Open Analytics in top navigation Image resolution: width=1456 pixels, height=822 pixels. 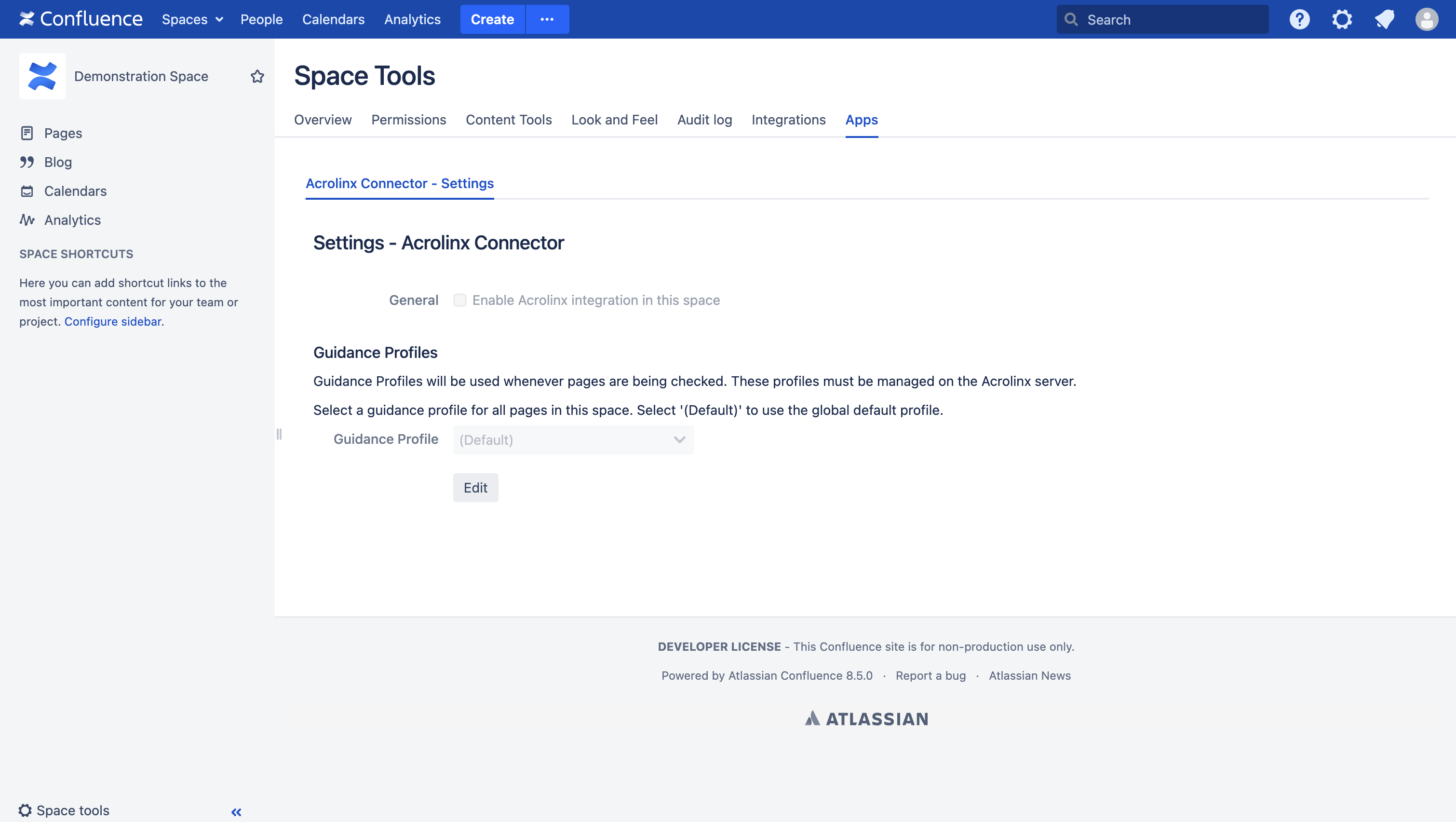(412, 19)
